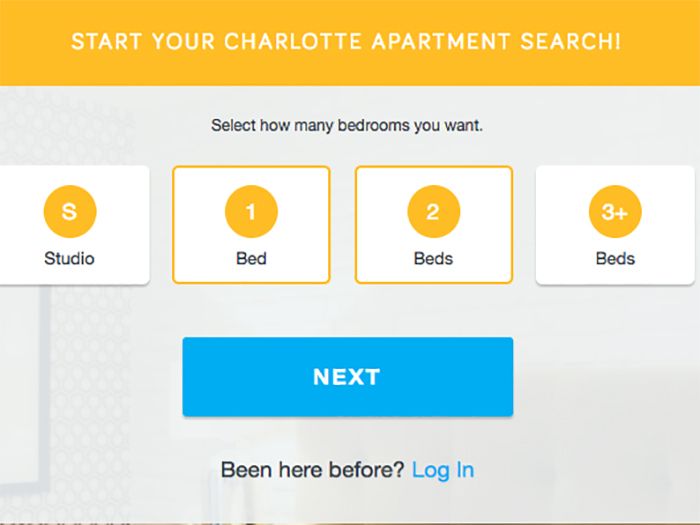Click the yellow "3+" circle icon
The image size is (700, 525).
click(615, 211)
